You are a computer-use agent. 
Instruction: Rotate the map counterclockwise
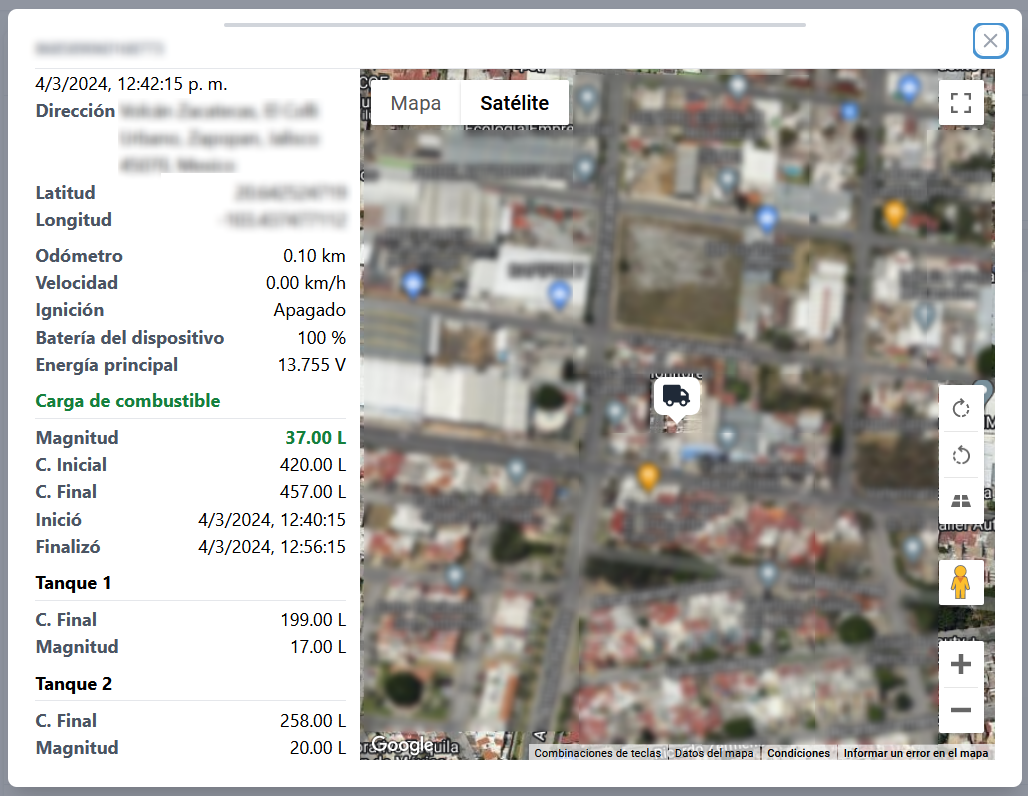point(961,456)
